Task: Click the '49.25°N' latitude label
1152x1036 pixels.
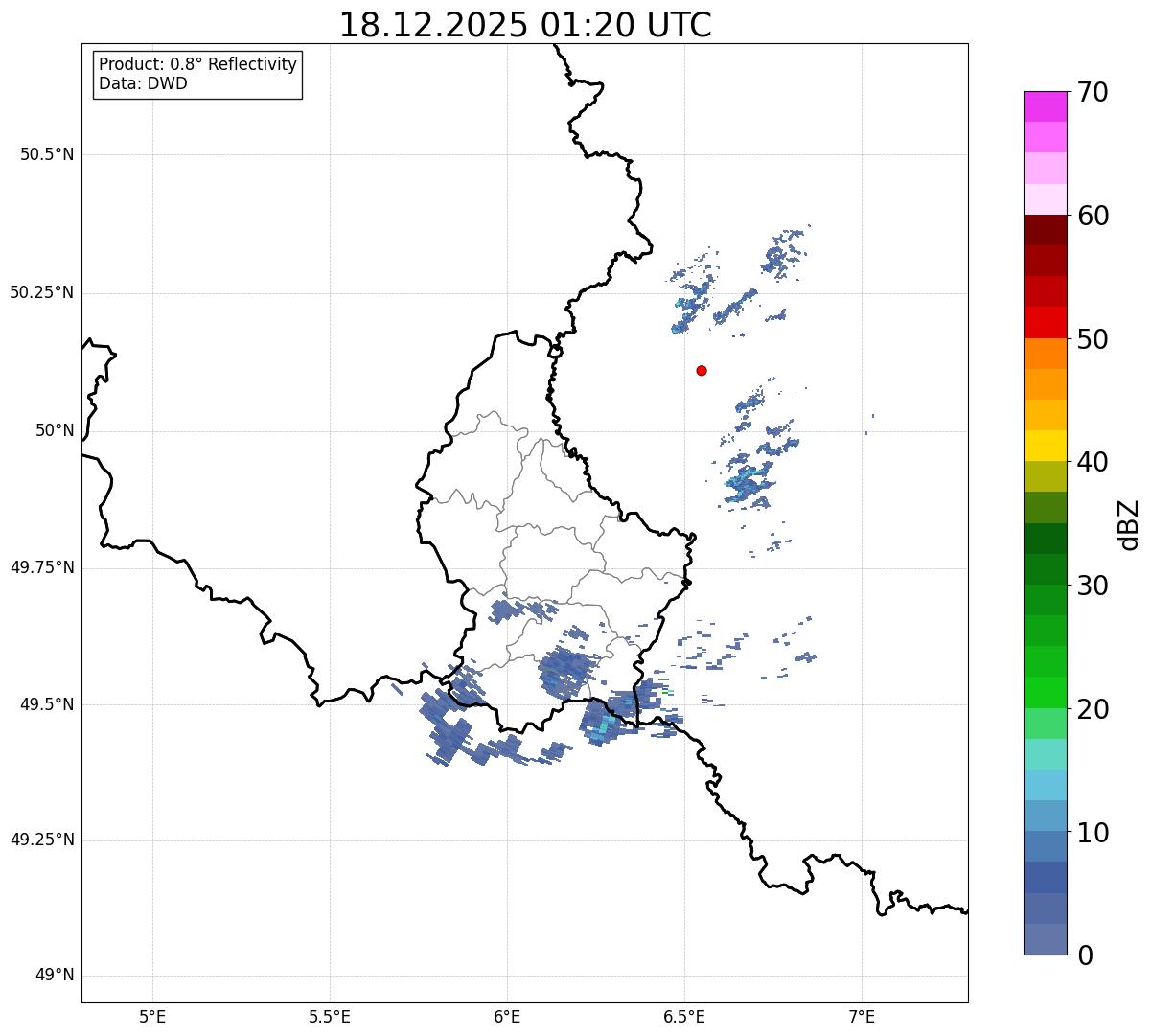Action: [x=41, y=840]
